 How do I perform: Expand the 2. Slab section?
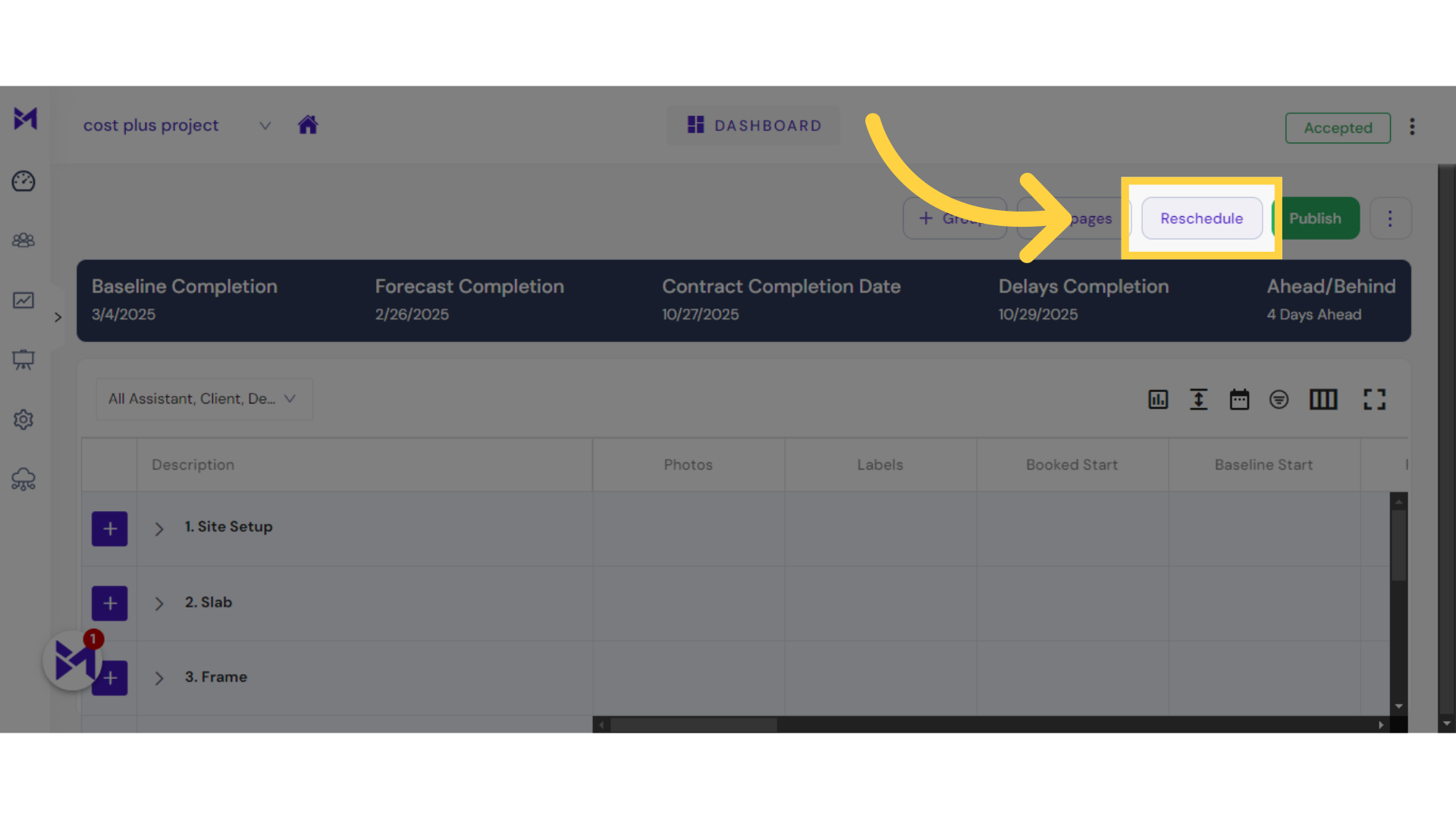[x=159, y=602]
